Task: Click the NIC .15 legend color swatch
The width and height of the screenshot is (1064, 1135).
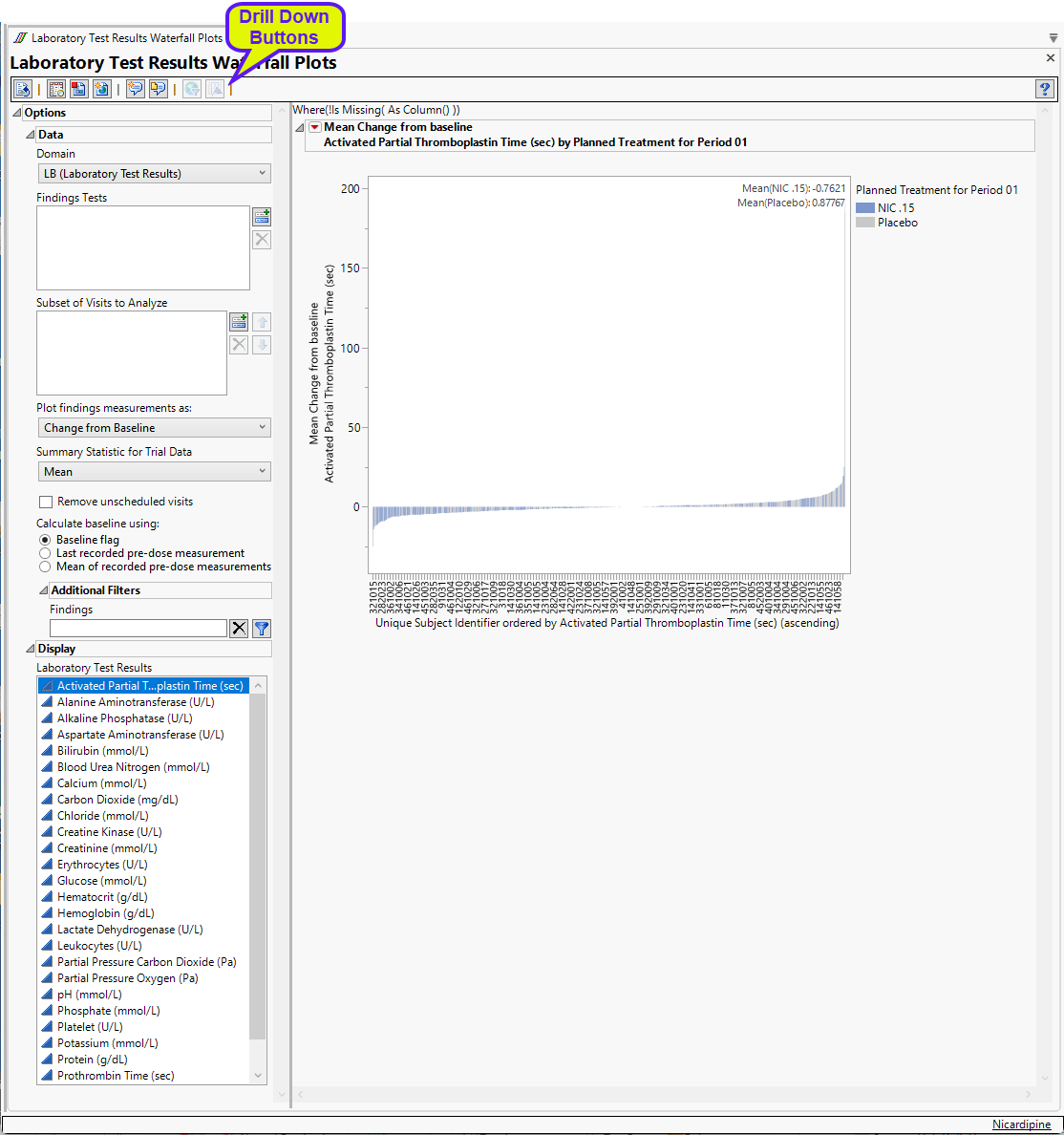Action: click(x=865, y=208)
